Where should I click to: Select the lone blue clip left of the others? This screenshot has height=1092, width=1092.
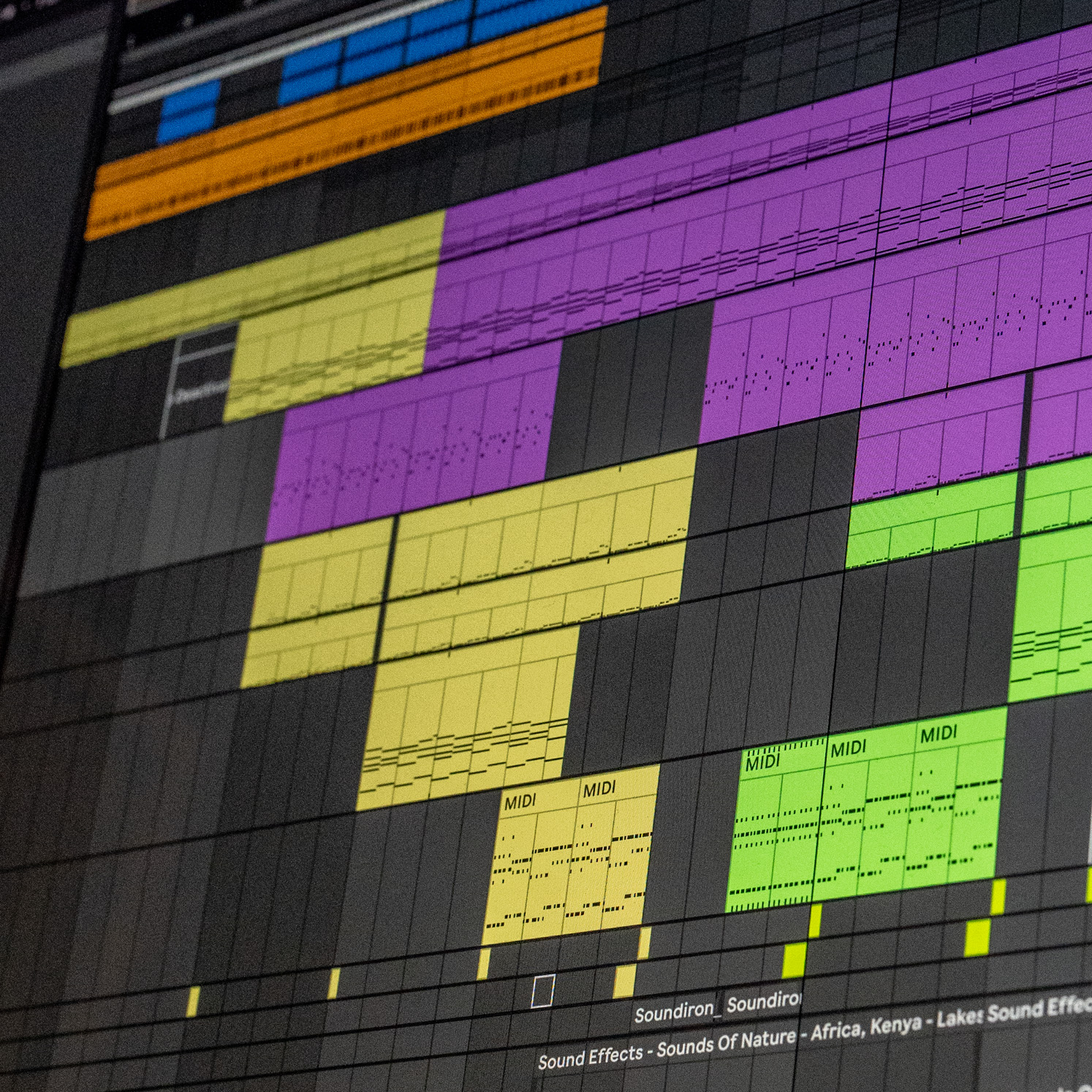[x=189, y=111]
